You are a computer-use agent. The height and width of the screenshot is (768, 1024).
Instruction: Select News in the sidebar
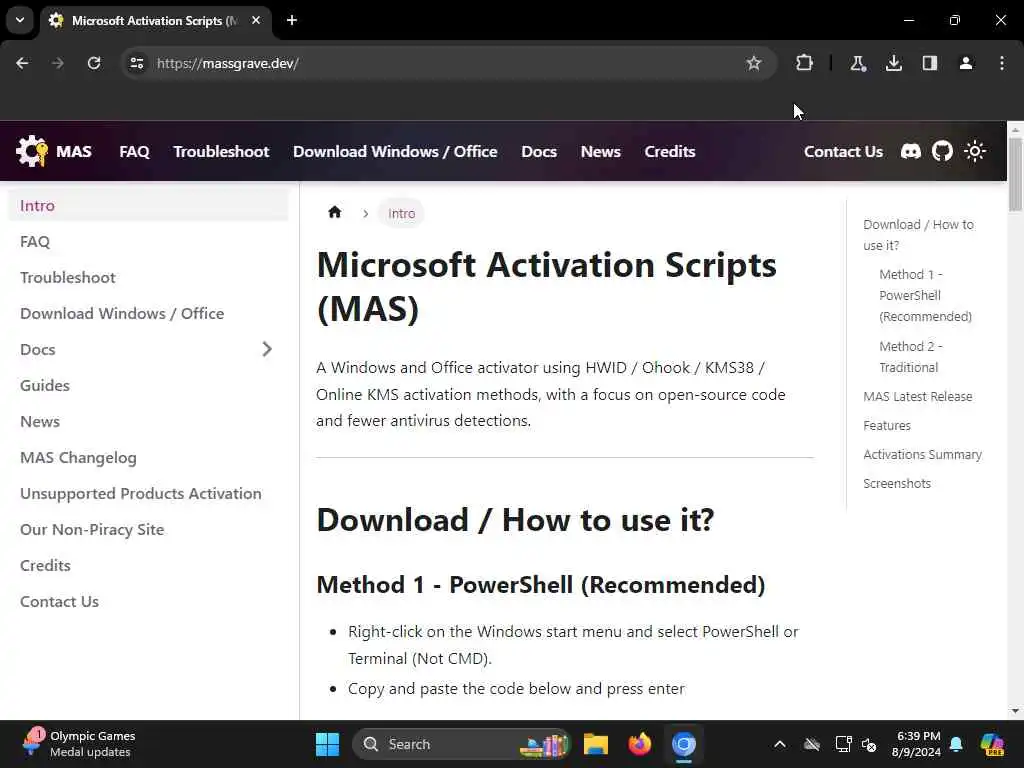click(x=148, y=421)
